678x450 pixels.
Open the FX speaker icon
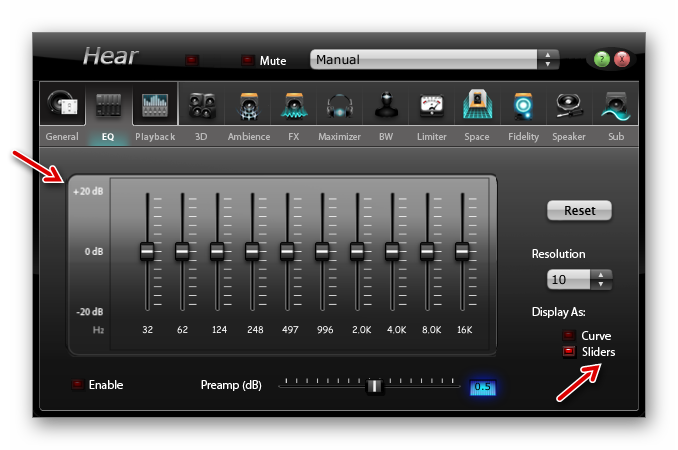(x=294, y=105)
